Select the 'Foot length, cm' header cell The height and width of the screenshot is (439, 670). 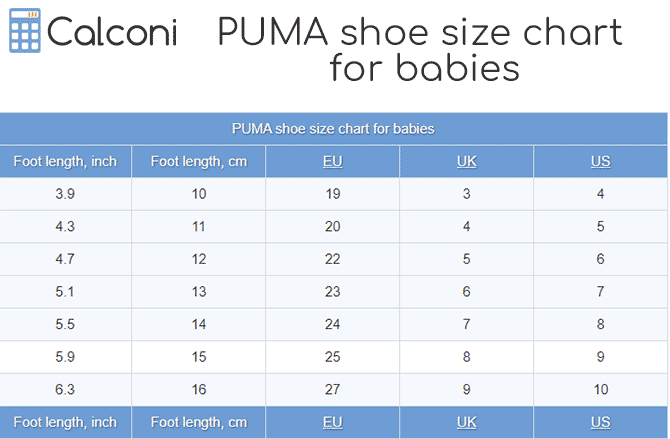(x=199, y=162)
